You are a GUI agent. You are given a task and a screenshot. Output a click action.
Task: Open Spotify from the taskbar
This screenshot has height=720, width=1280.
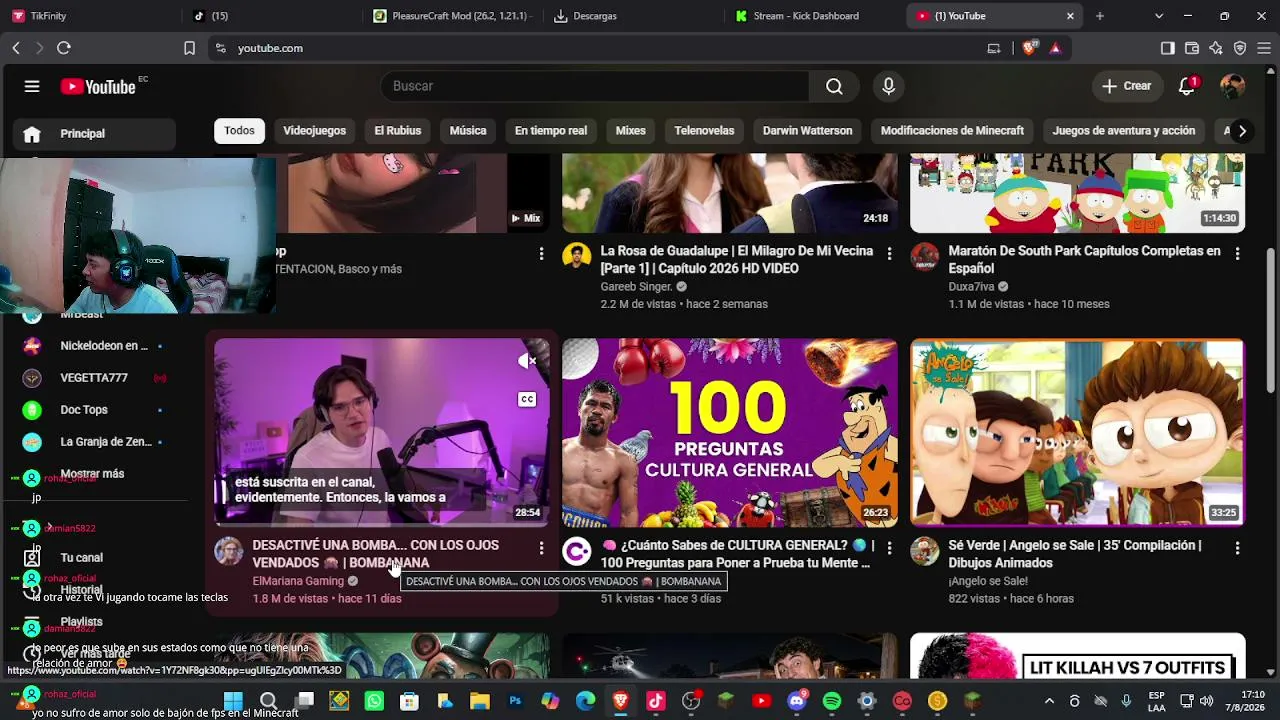(x=832, y=701)
